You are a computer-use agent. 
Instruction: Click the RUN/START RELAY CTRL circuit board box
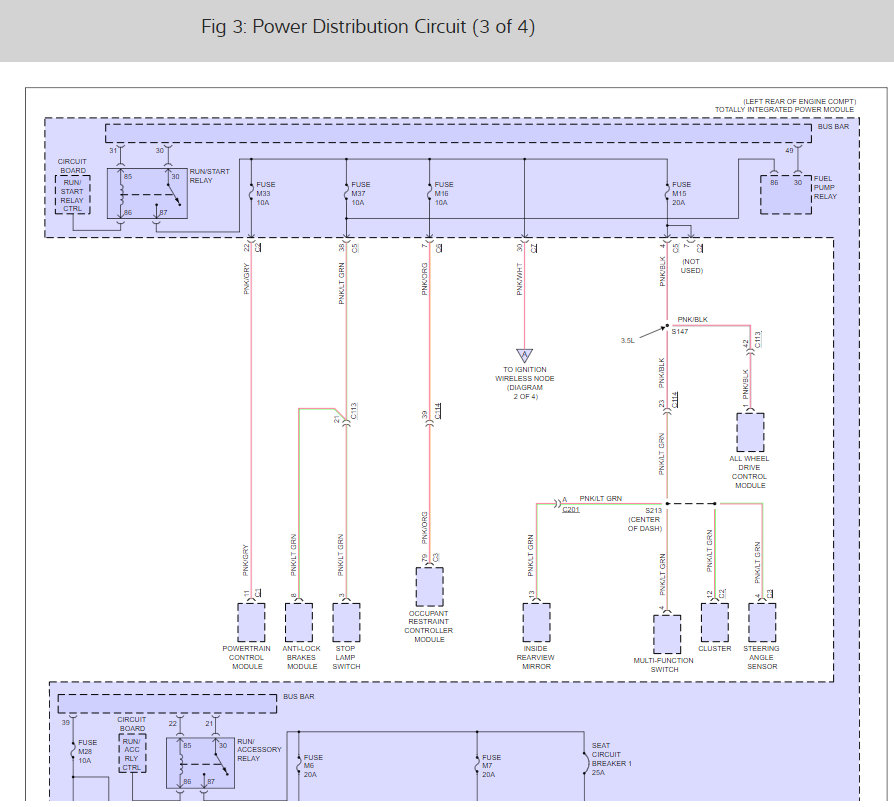click(x=72, y=194)
